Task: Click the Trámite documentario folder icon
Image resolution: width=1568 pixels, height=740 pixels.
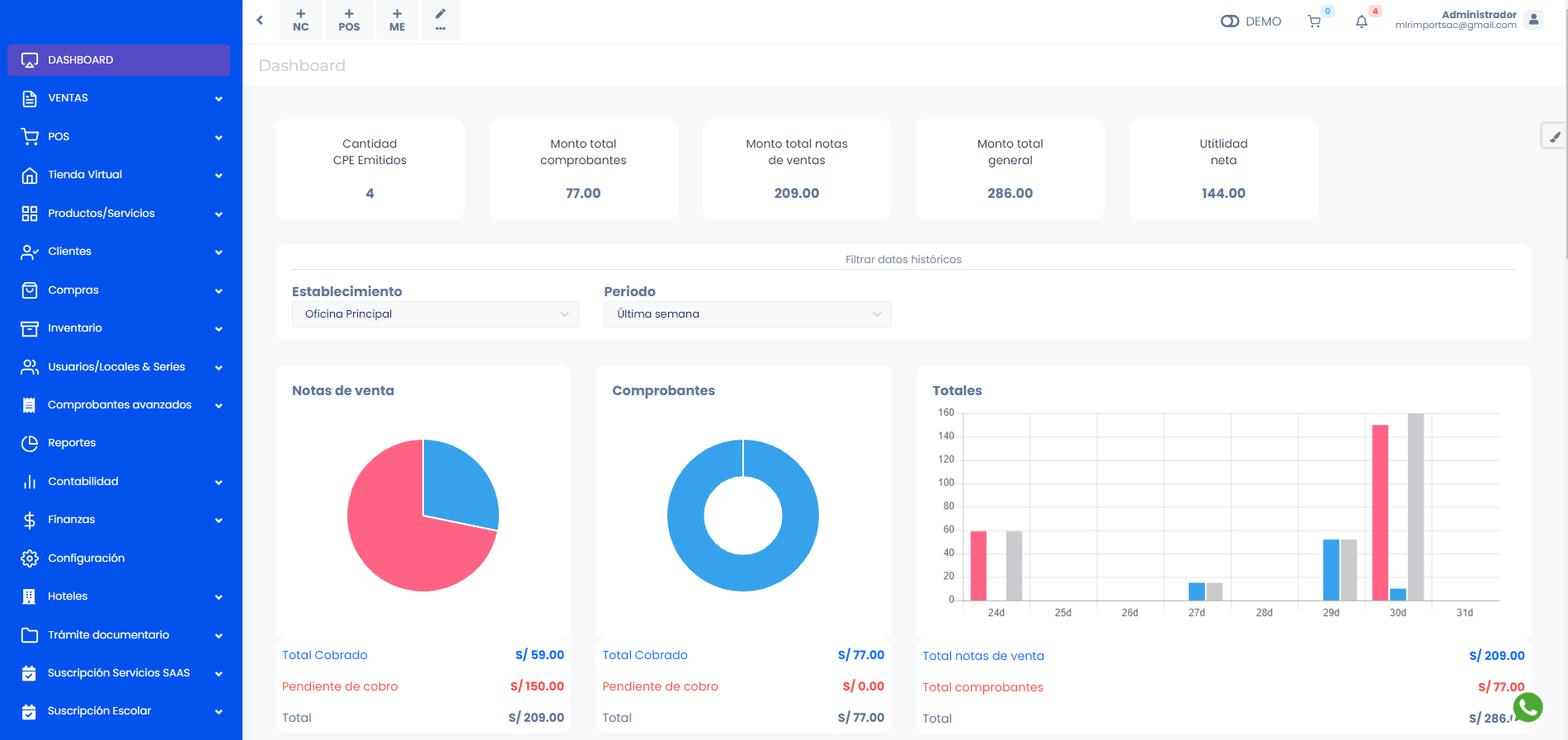Action: tap(30, 635)
